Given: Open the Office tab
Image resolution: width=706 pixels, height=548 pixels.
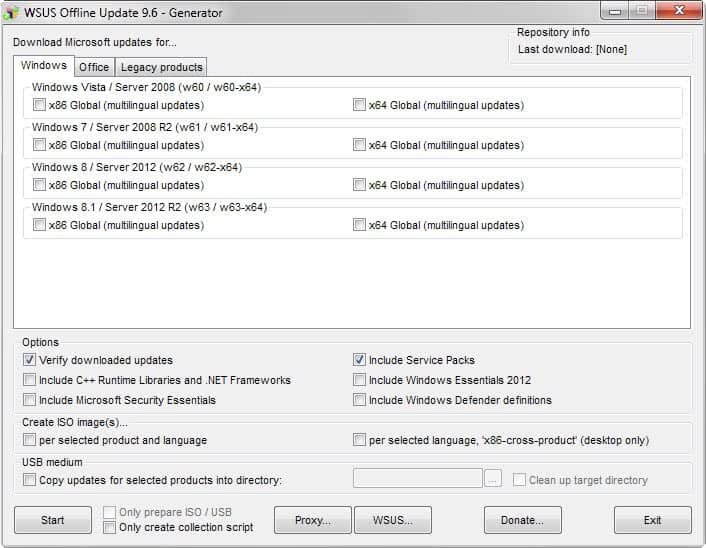Looking at the screenshot, I should (x=94, y=67).
